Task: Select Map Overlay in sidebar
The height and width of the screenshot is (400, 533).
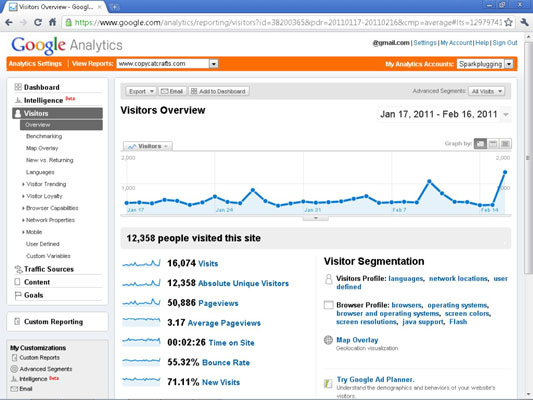Action: [x=42, y=148]
